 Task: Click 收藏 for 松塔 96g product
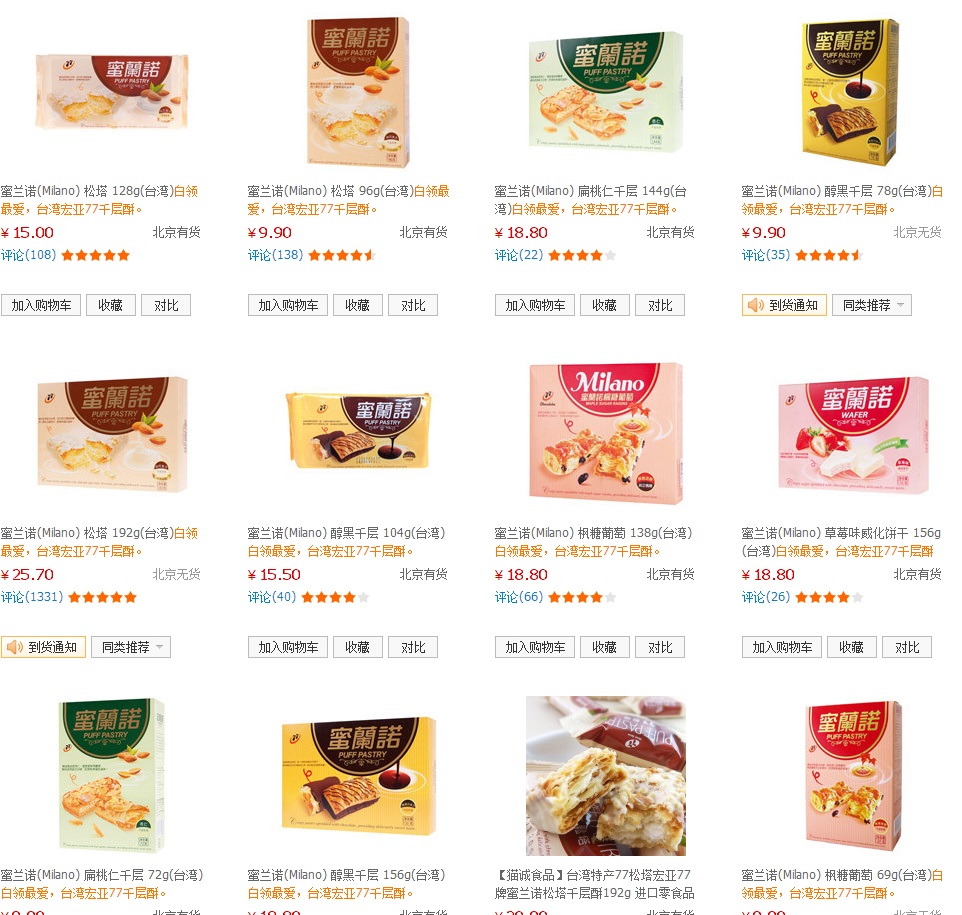(x=358, y=305)
